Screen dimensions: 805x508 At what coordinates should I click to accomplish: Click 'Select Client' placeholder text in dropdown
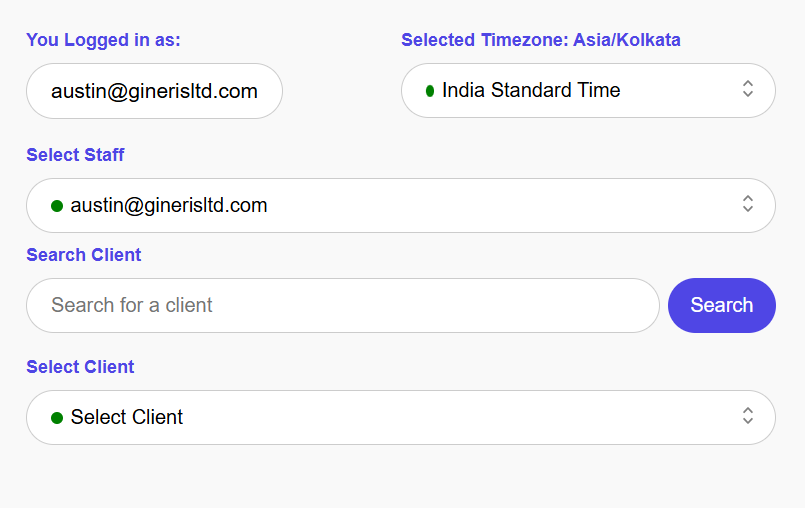[127, 417]
